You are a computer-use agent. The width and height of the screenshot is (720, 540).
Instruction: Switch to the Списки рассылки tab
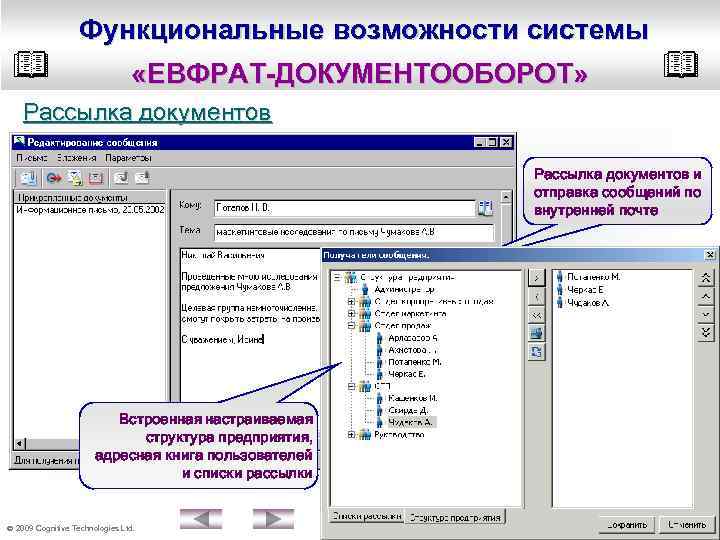366,516
